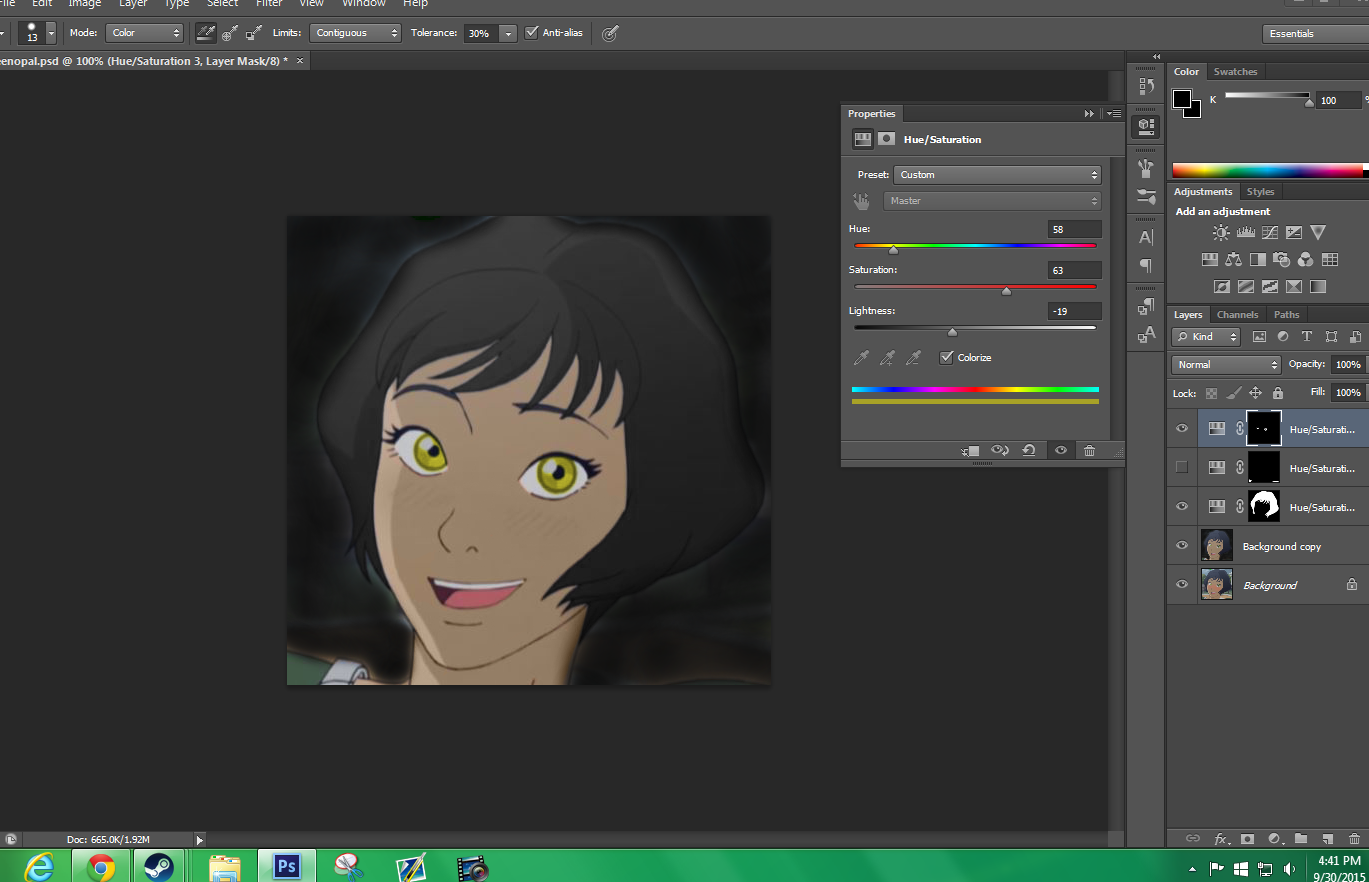Screen dimensions: 1369x882
Task: Open the Normal blend mode dropdown
Action: point(1226,365)
